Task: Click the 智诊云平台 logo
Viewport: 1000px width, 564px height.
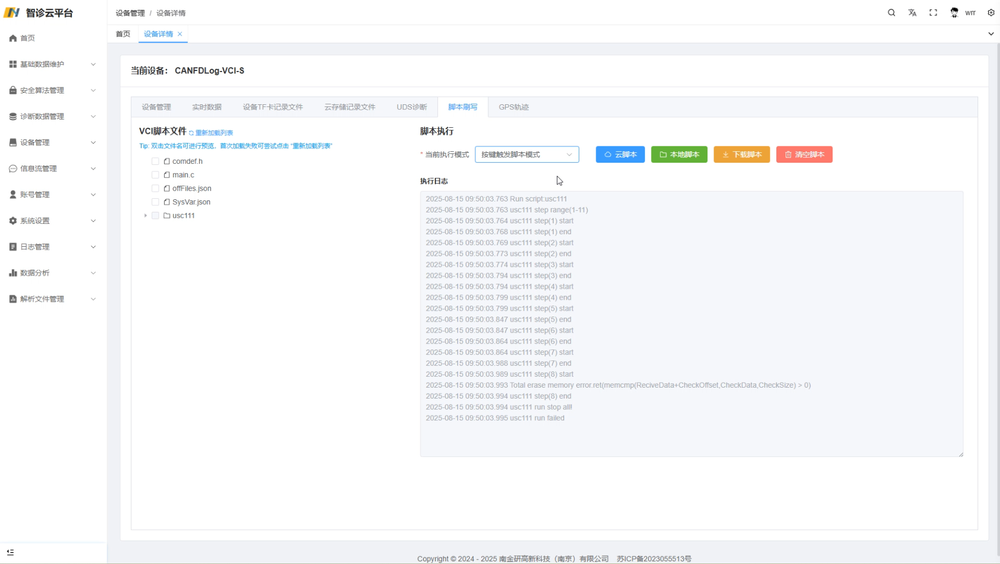Action: pos(12,13)
